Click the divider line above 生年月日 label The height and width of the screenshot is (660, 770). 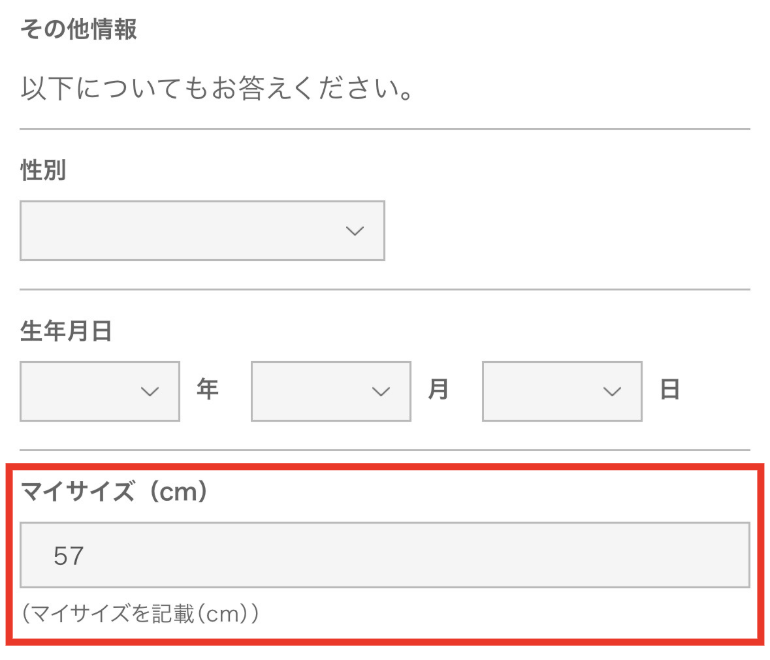pyautogui.click(x=385, y=290)
